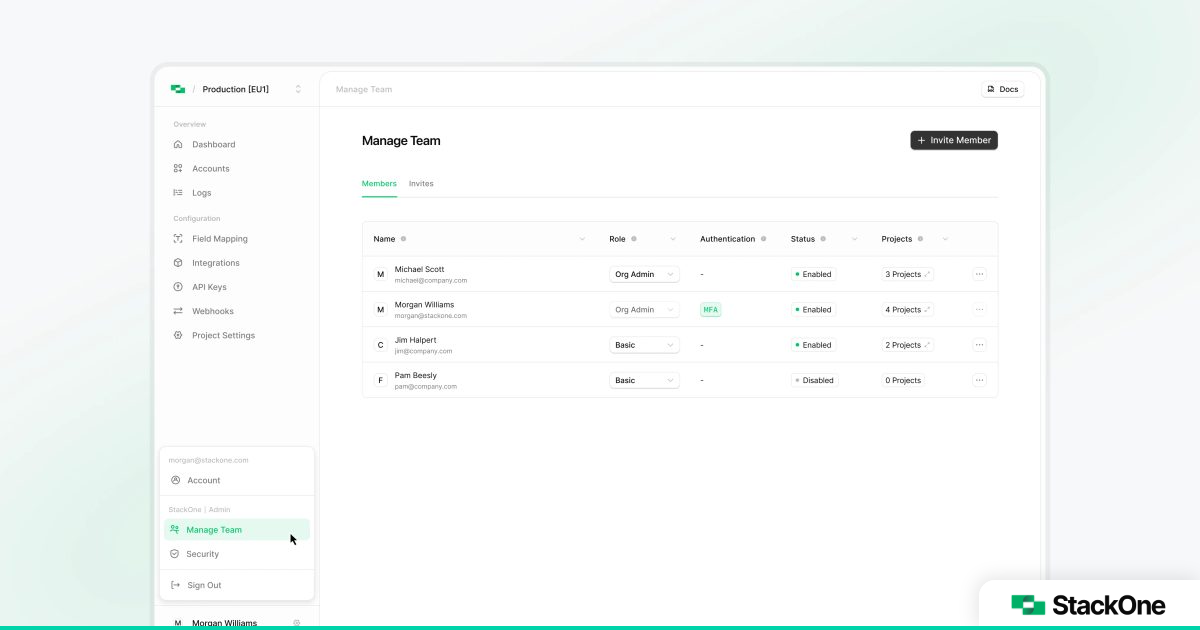
Task: Open Security in the popup menu
Action: [x=237, y=554]
